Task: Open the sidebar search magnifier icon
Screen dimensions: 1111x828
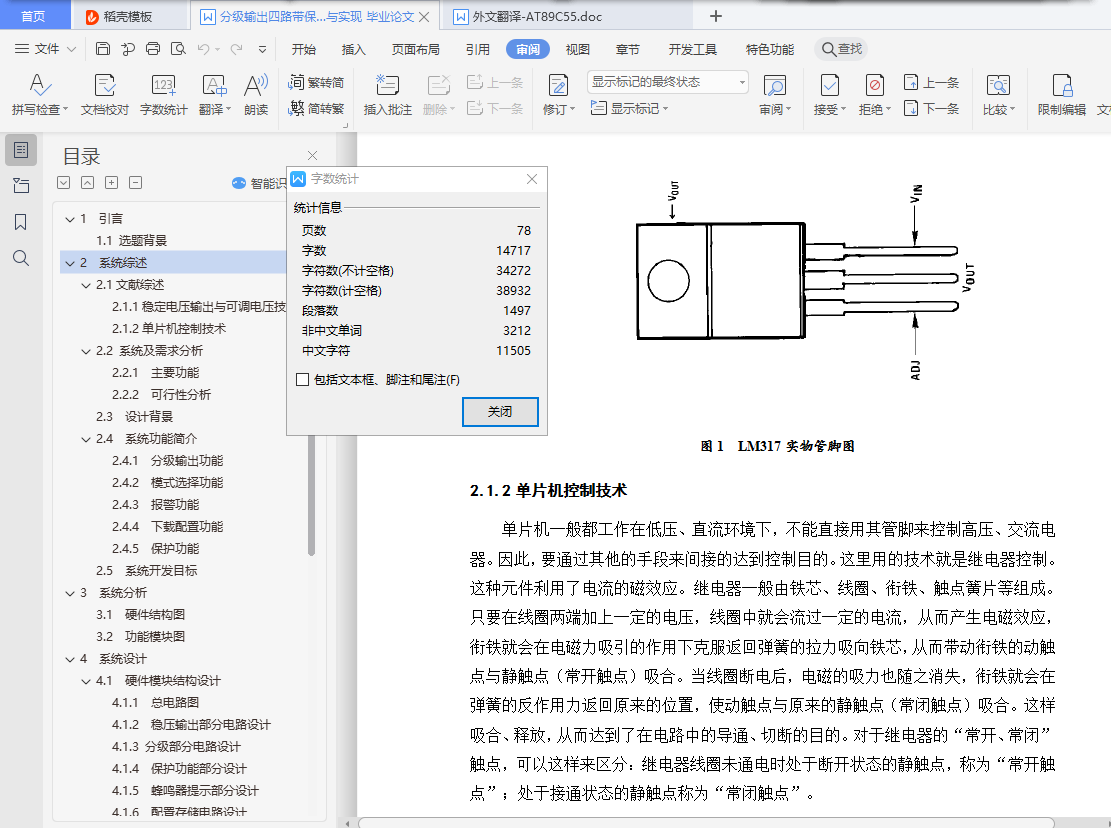Action: pos(21,258)
